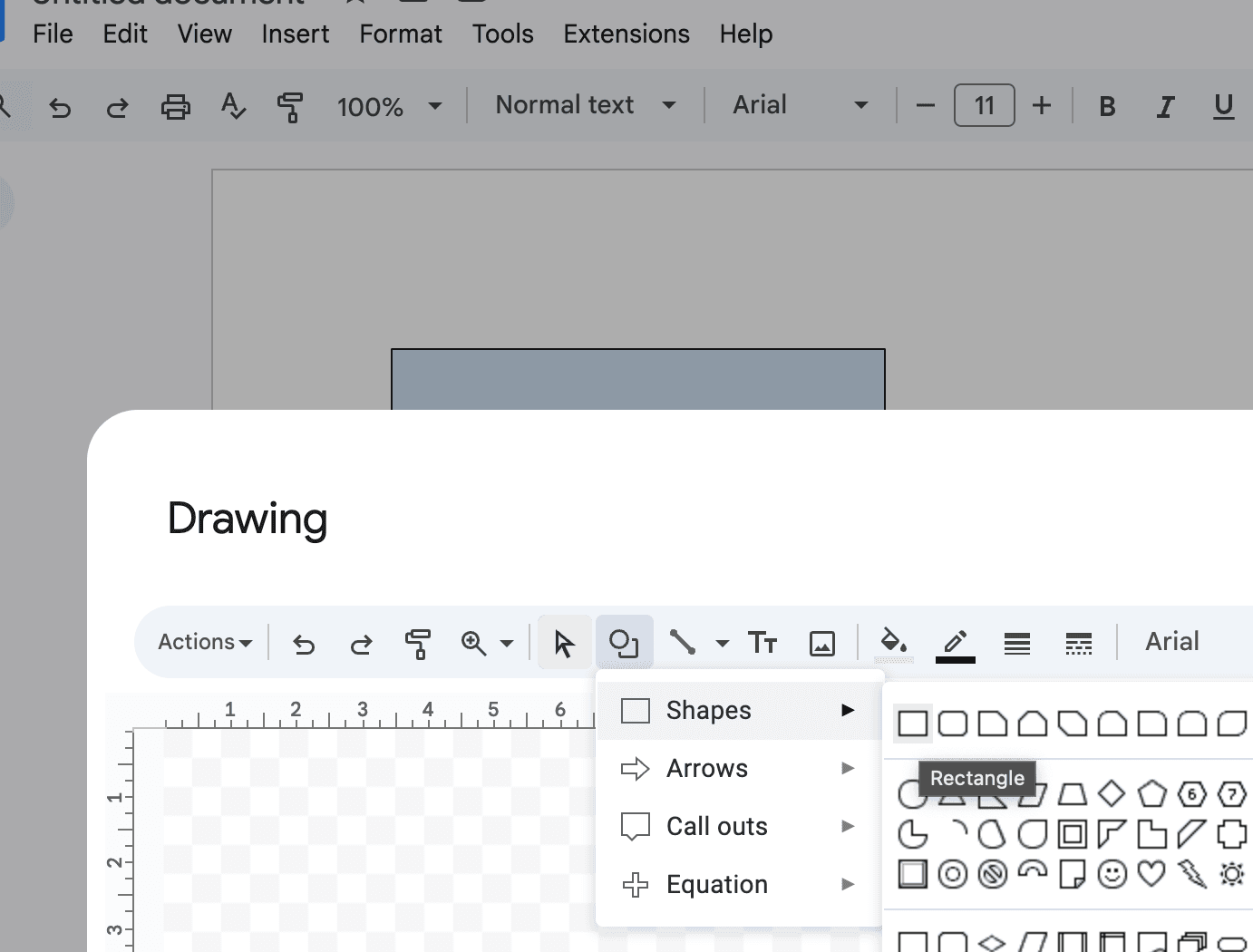
Task: Pick the L-shape
Action: 1151,834
